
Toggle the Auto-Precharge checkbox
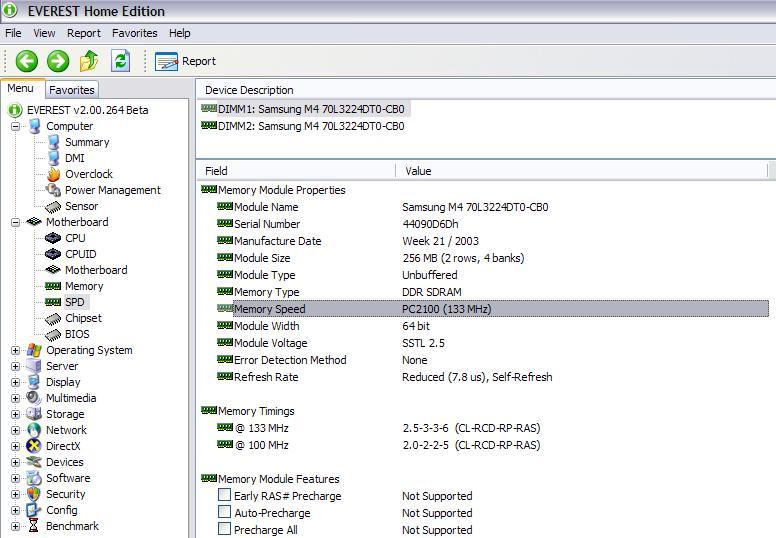click(x=224, y=512)
